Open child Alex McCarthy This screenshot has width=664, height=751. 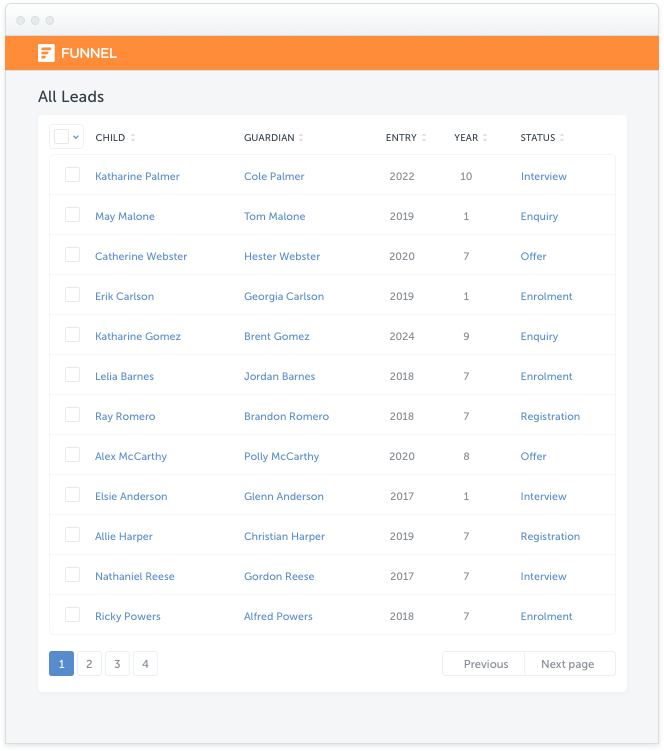point(131,456)
